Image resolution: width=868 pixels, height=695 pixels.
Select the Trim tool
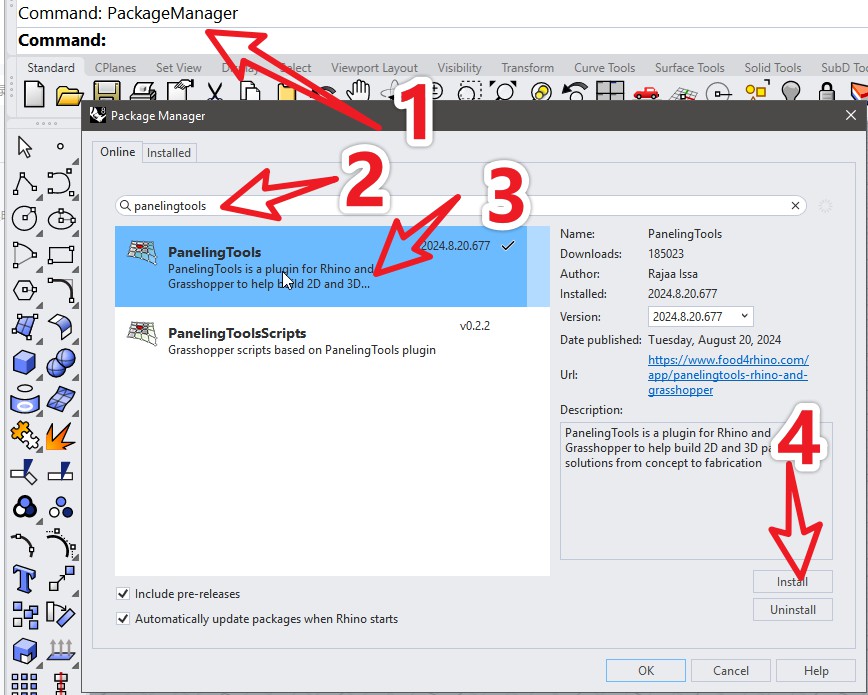23,472
